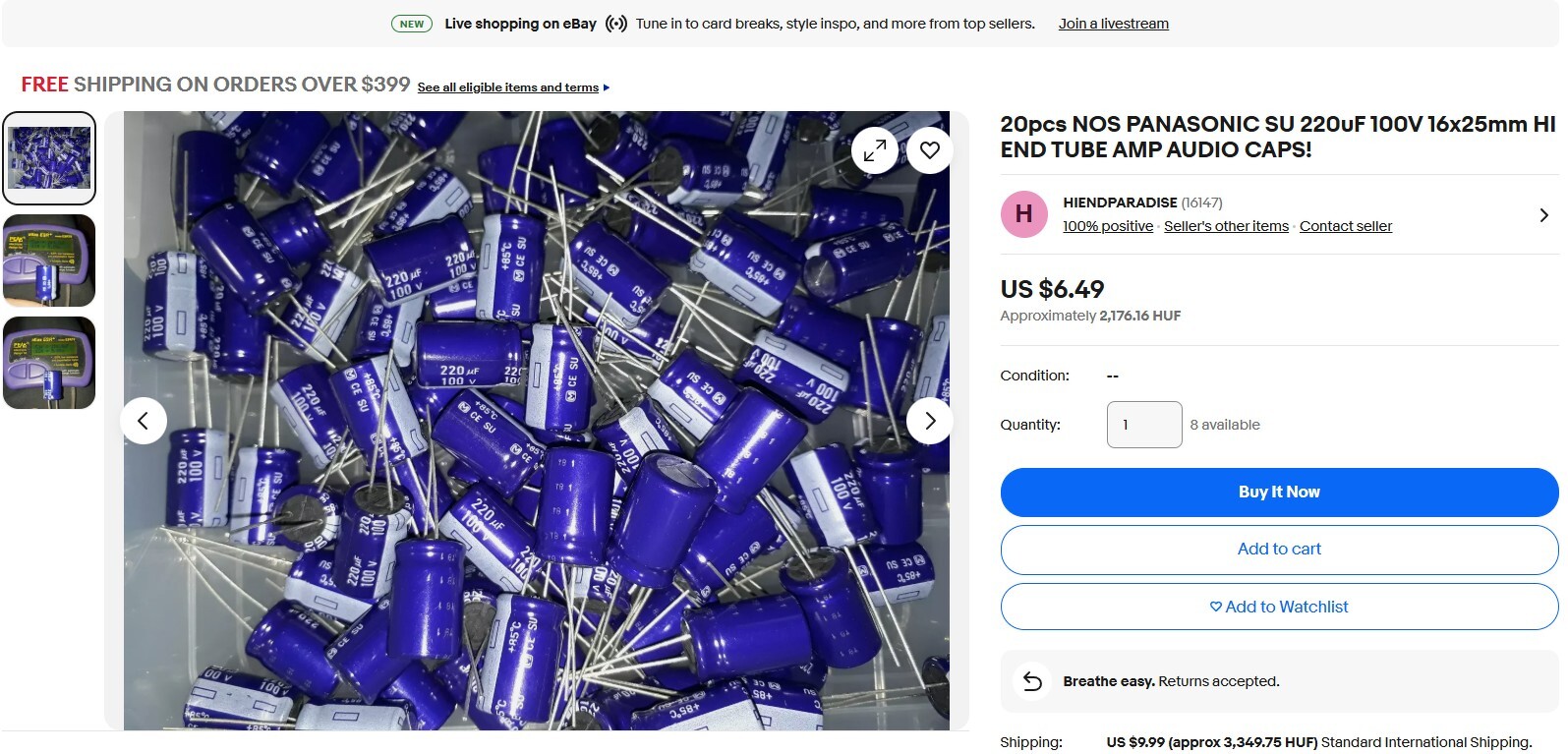Image resolution: width=1568 pixels, height=754 pixels.
Task: Select the second thumbnail with meter
Action: tap(49, 261)
